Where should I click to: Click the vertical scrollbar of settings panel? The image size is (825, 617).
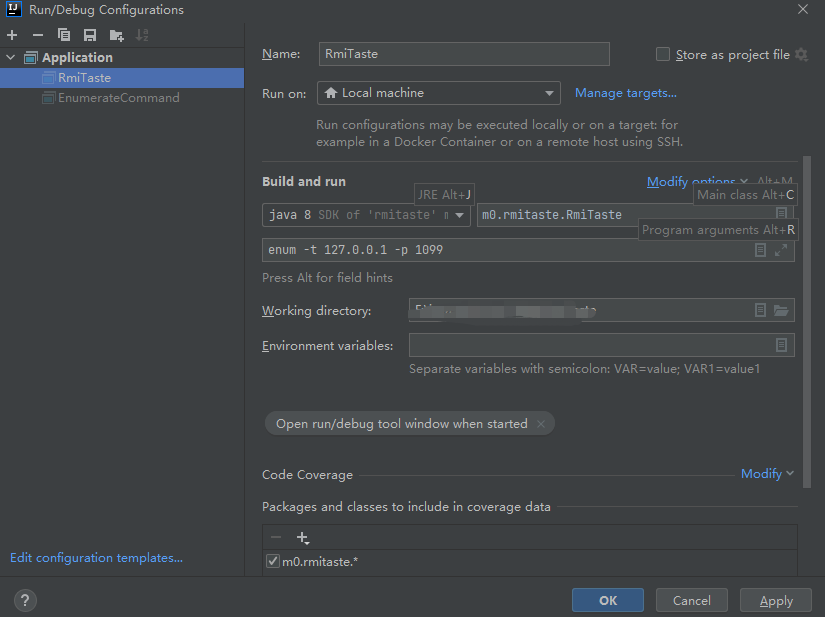(x=807, y=322)
